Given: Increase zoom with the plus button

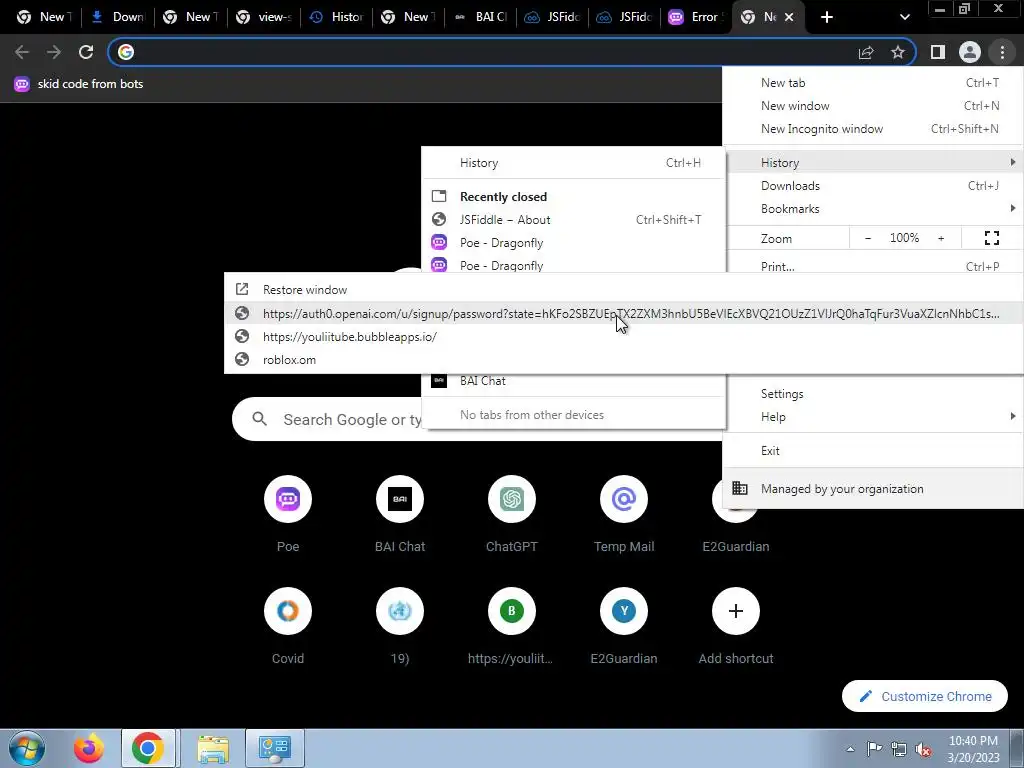Looking at the screenshot, I should pos(941,238).
